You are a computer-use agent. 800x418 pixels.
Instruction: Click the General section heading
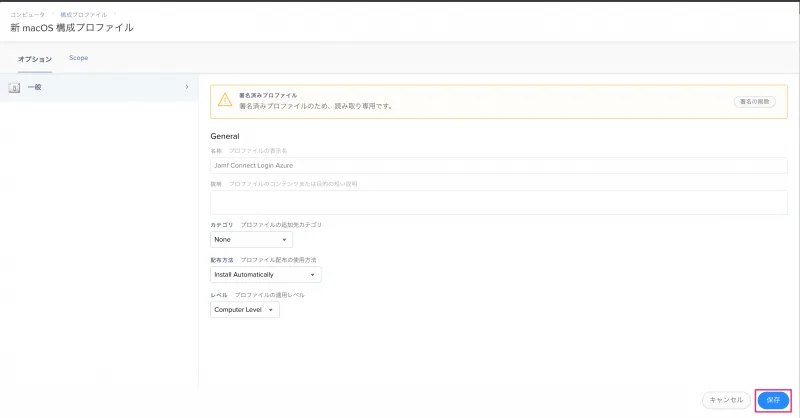[225, 136]
